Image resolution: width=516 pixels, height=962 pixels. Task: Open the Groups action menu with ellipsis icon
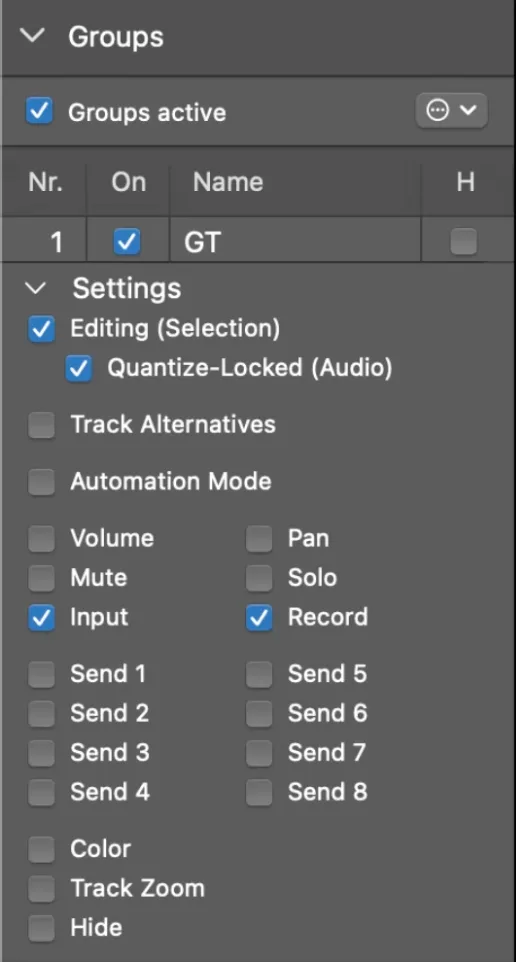pos(452,111)
